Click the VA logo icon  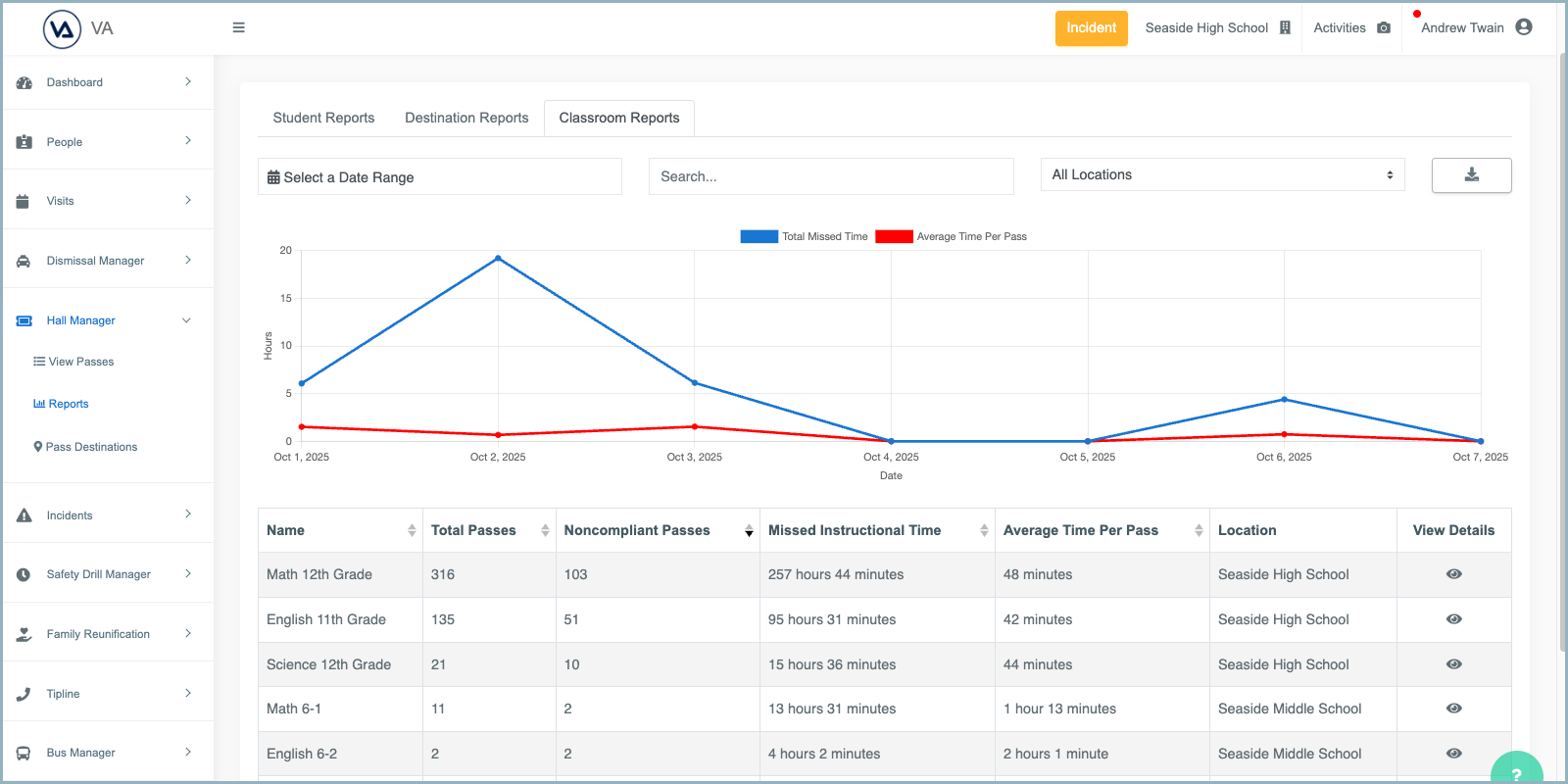(62, 28)
